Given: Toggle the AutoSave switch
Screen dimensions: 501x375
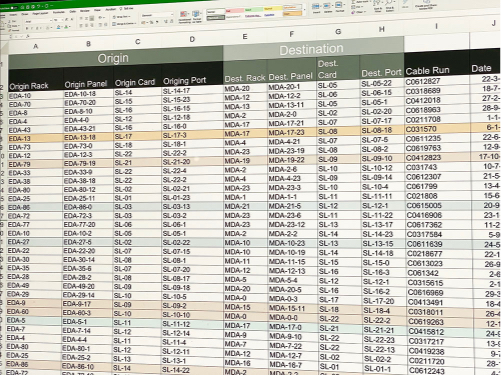Looking at the screenshot, I should (x=14, y=8).
